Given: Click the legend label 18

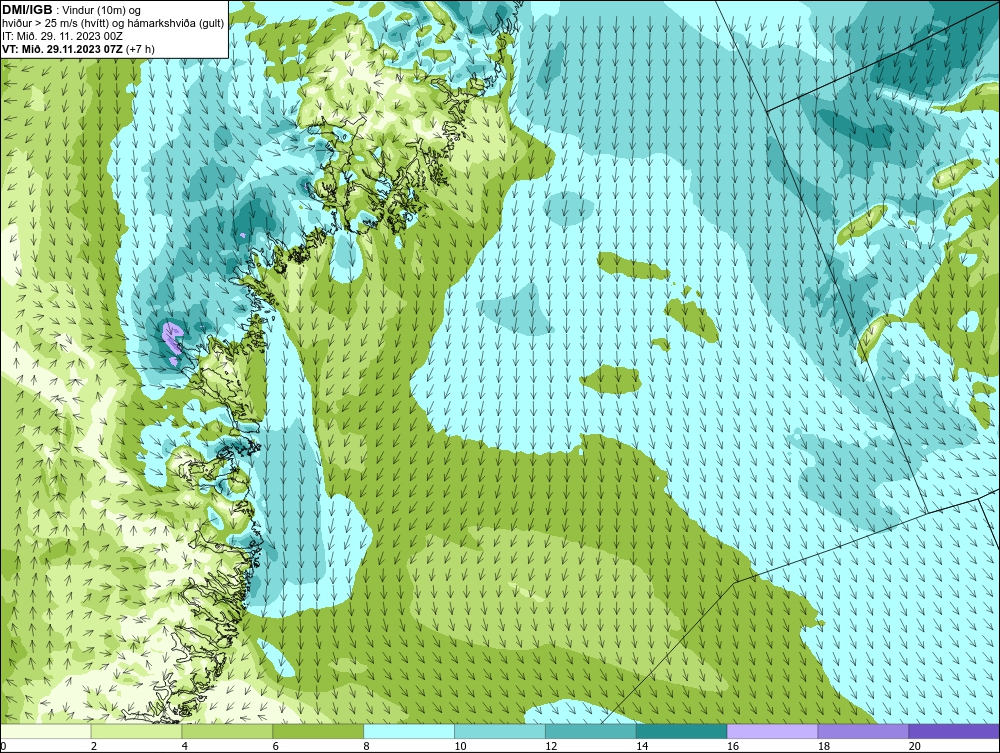Looking at the screenshot, I should pyautogui.click(x=823, y=746).
